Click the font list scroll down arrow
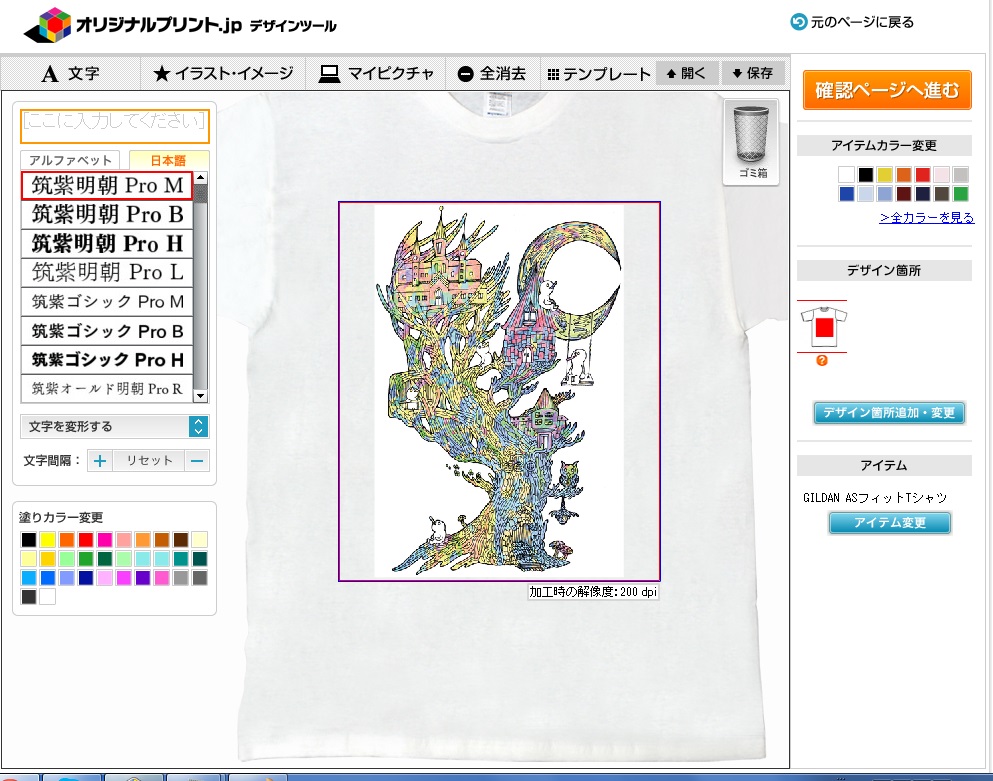 click(x=201, y=396)
